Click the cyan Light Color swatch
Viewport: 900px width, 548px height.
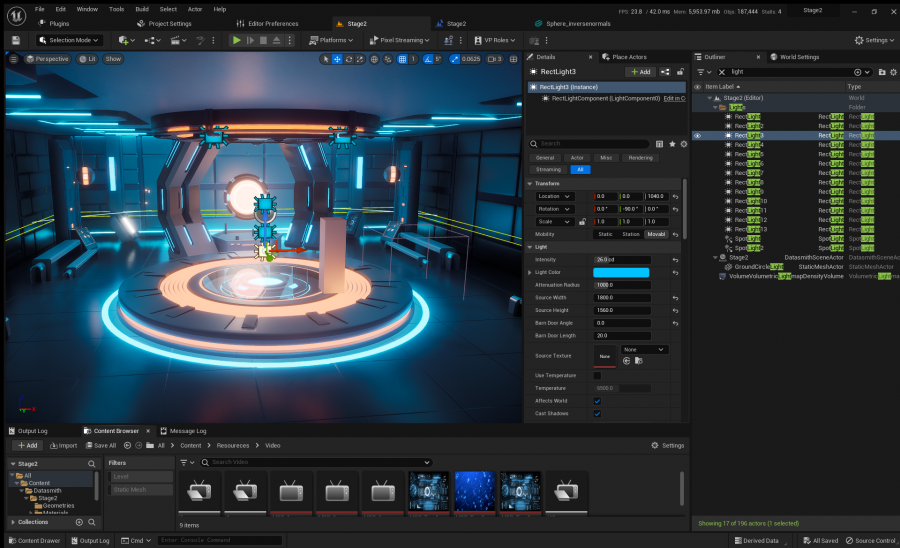coord(621,273)
